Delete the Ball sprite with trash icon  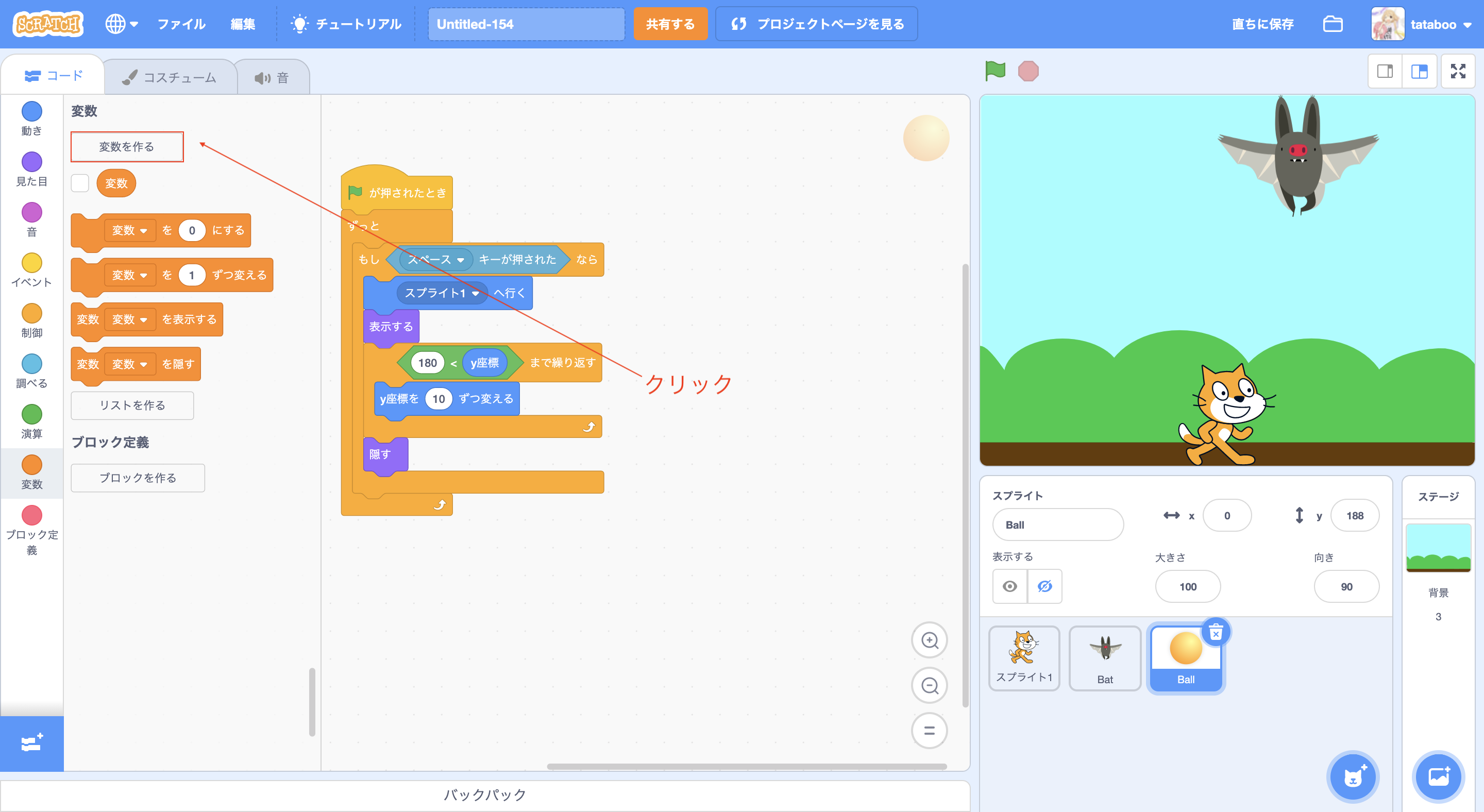(x=1216, y=632)
